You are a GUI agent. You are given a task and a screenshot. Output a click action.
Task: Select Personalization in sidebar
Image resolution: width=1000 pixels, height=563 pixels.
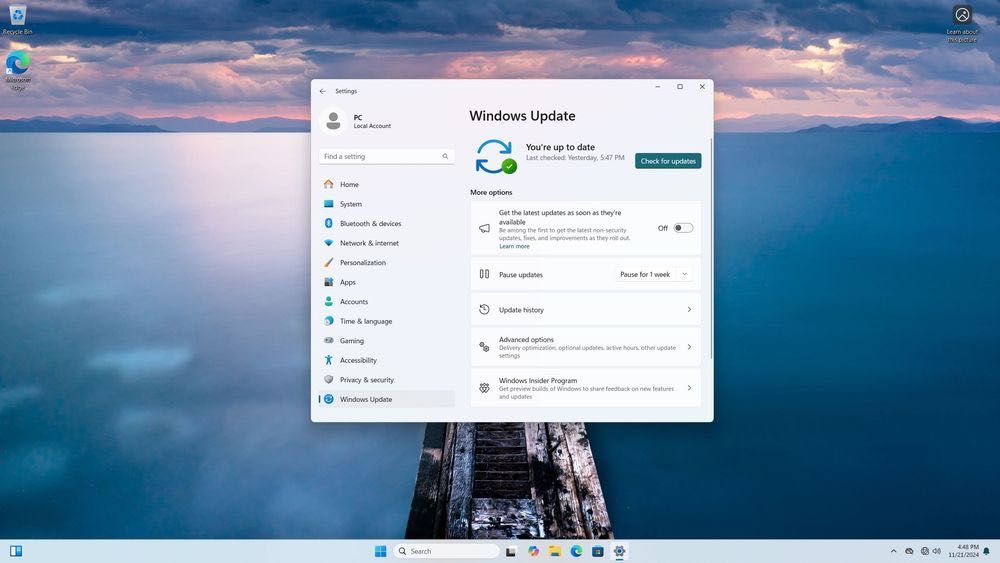386,263
